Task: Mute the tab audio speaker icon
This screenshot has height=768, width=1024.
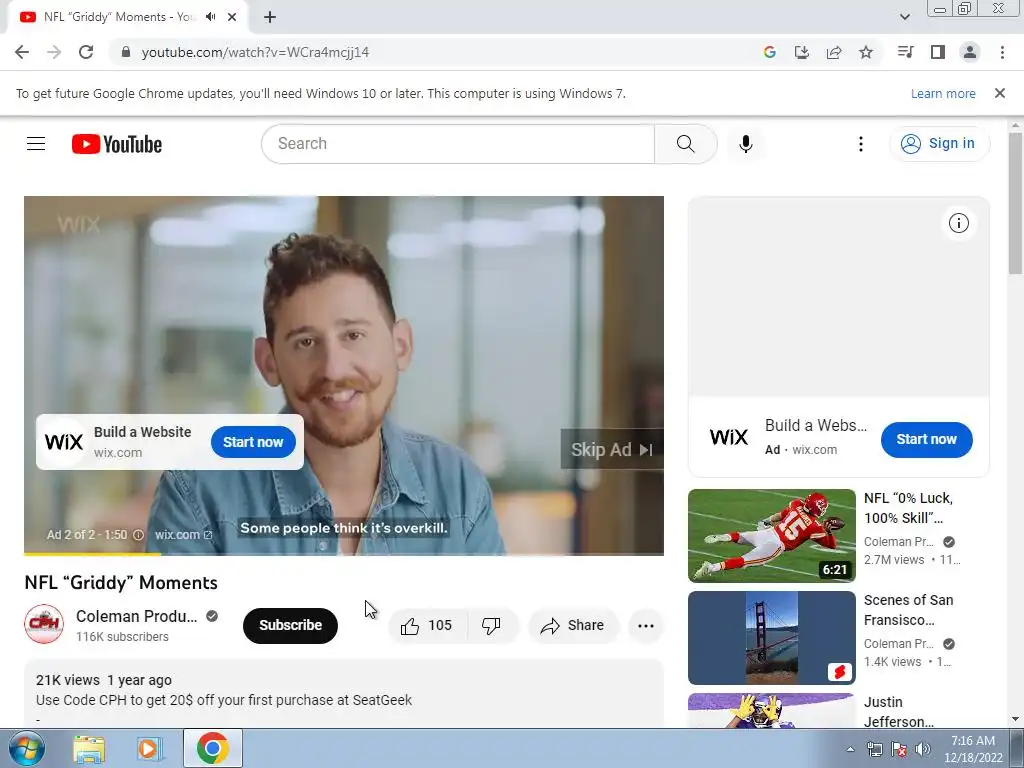Action: click(210, 17)
